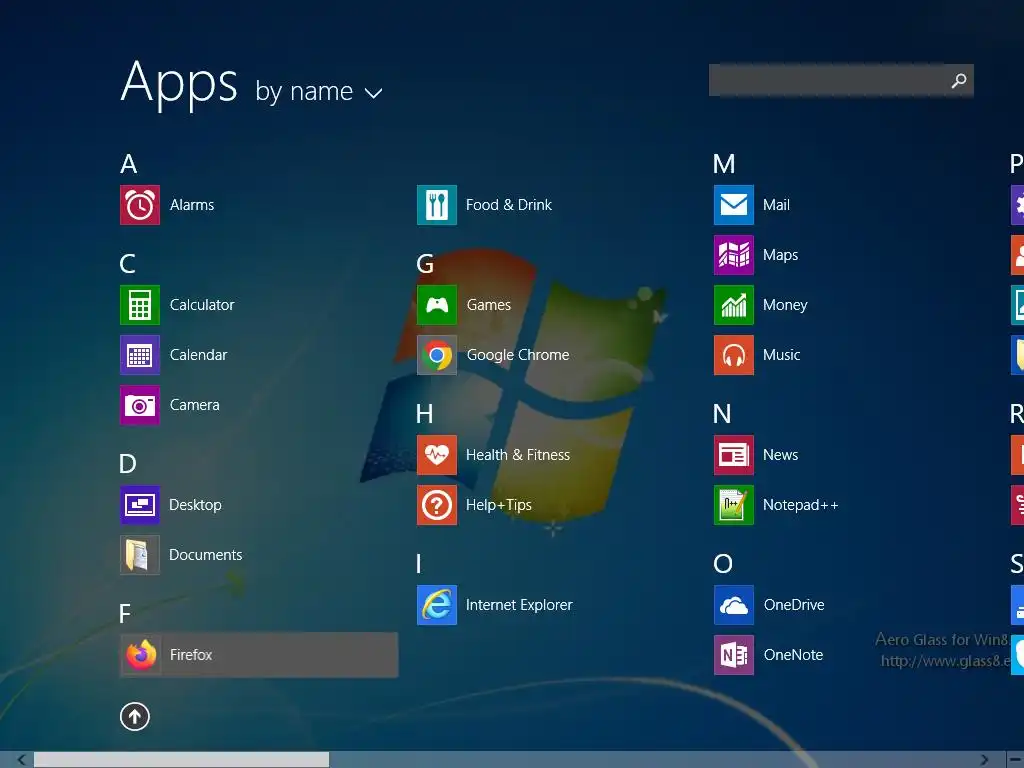The height and width of the screenshot is (768, 1024).
Task: Open the Alarms app icon
Action: coord(140,205)
